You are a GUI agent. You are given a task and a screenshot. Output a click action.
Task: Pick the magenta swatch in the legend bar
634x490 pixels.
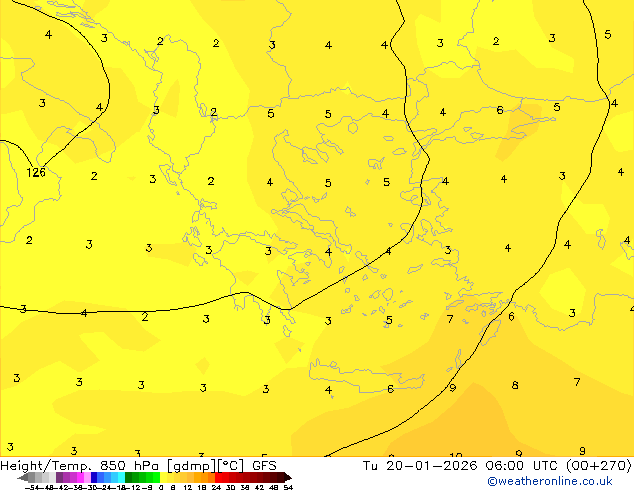pos(80,477)
